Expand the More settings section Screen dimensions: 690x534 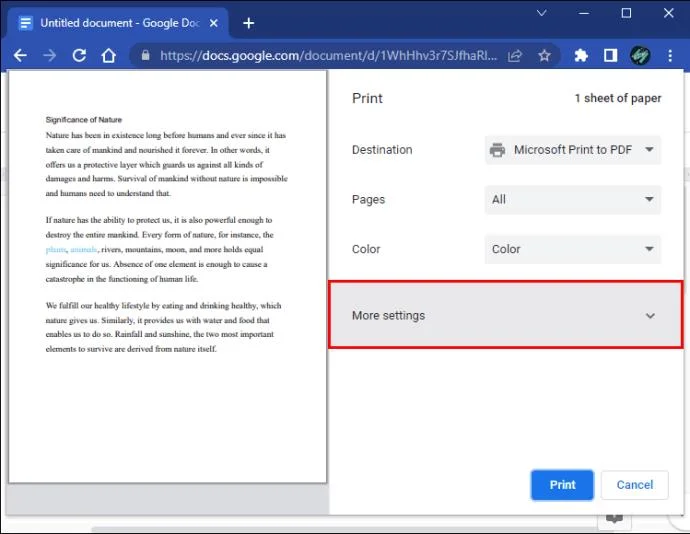click(x=506, y=315)
